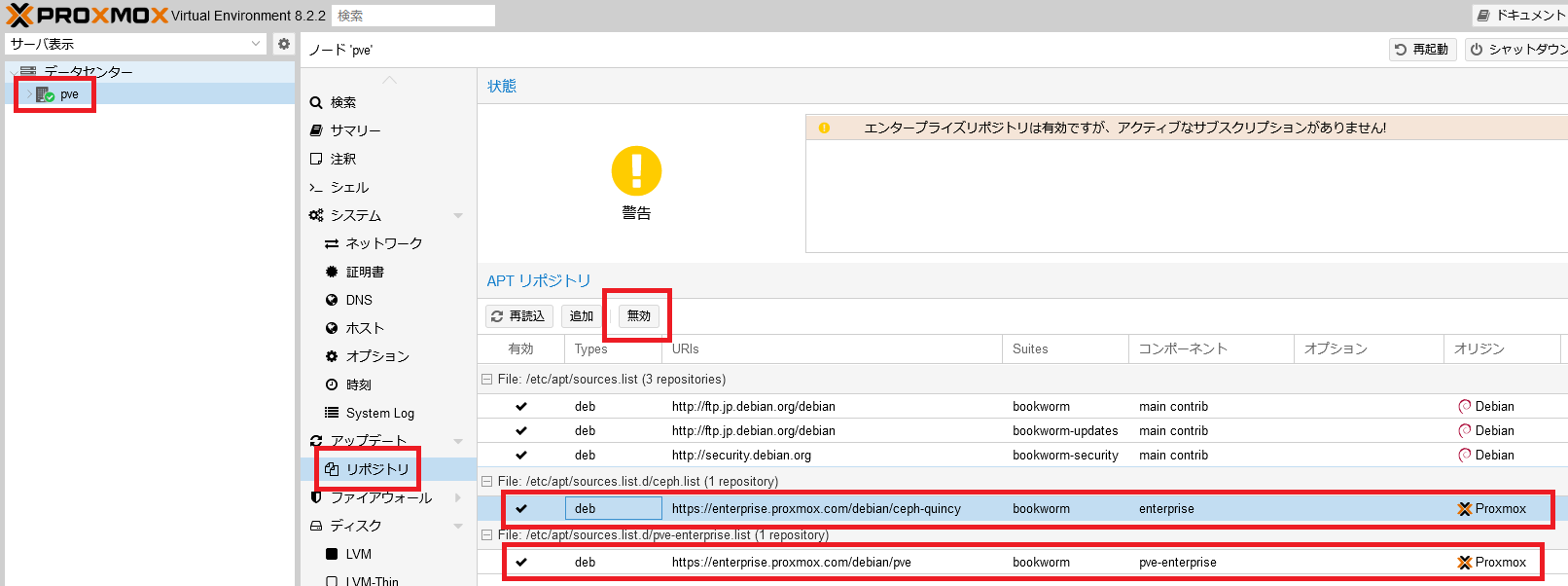Collapse the システム section arrow
Screen dimensions: 1568x586
point(458,216)
